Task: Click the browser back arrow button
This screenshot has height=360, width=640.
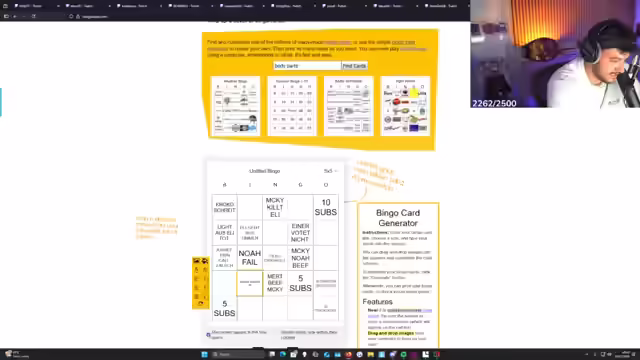Action: [x=15, y=16]
